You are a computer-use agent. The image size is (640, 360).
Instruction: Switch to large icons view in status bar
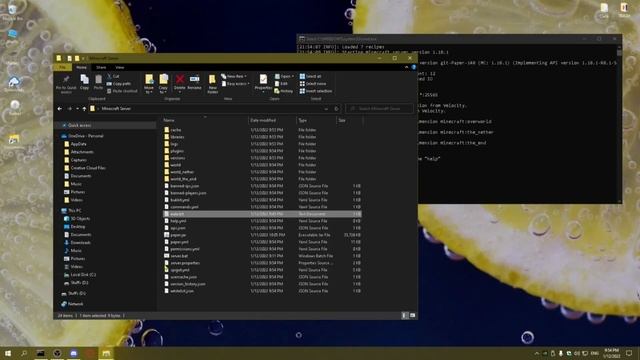412,316
